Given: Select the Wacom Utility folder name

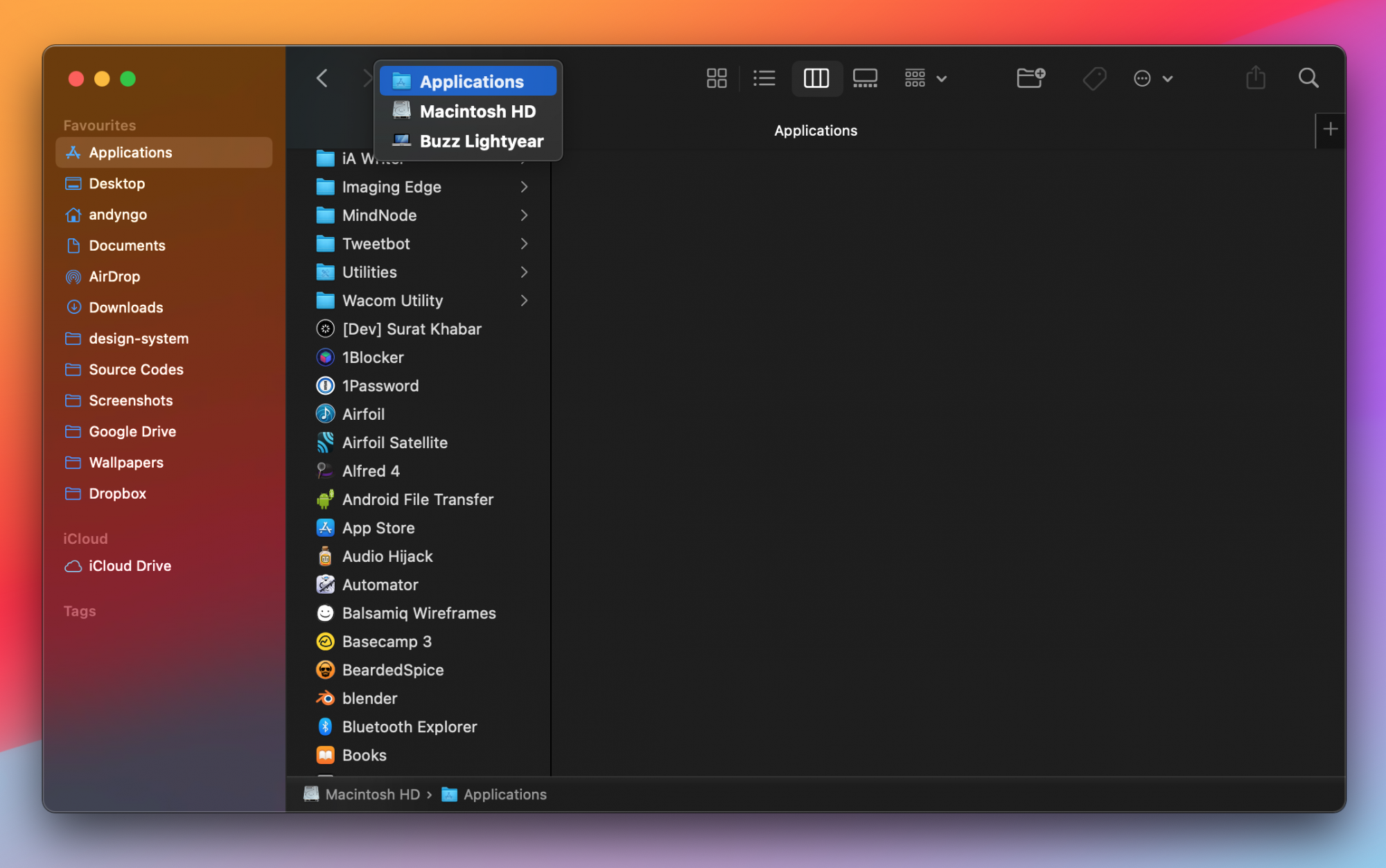Looking at the screenshot, I should (x=392, y=301).
